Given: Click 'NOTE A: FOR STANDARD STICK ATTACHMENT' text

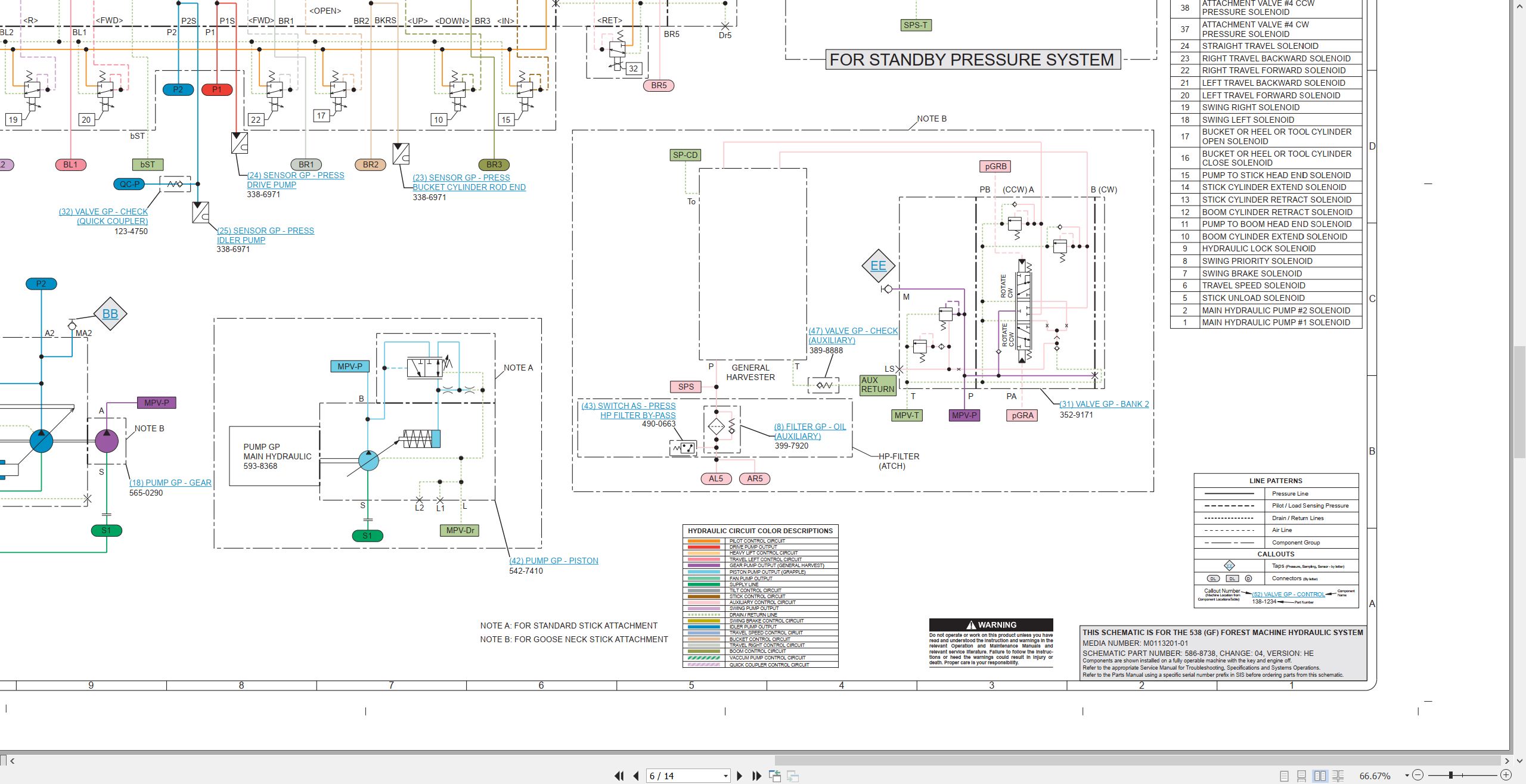Looking at the screenshot, I should [x=569, y=626].
